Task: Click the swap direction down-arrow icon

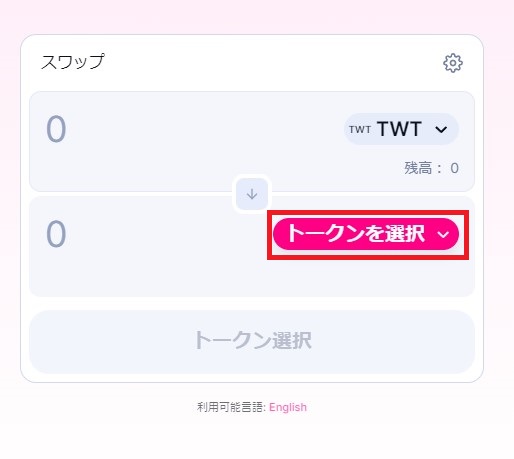Action: coord(252,194)
